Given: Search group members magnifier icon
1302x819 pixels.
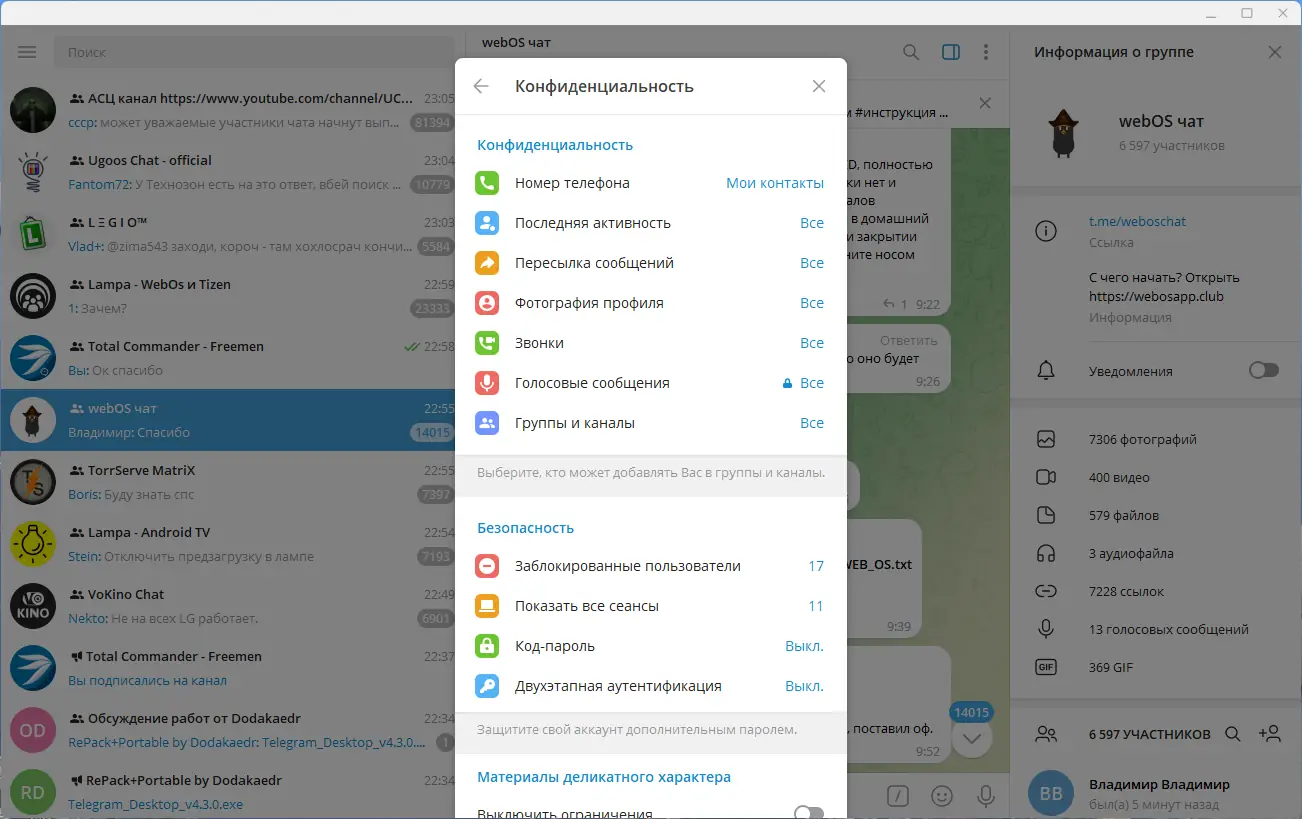Looking at the screenshot, I should [x=1233, y=734].
